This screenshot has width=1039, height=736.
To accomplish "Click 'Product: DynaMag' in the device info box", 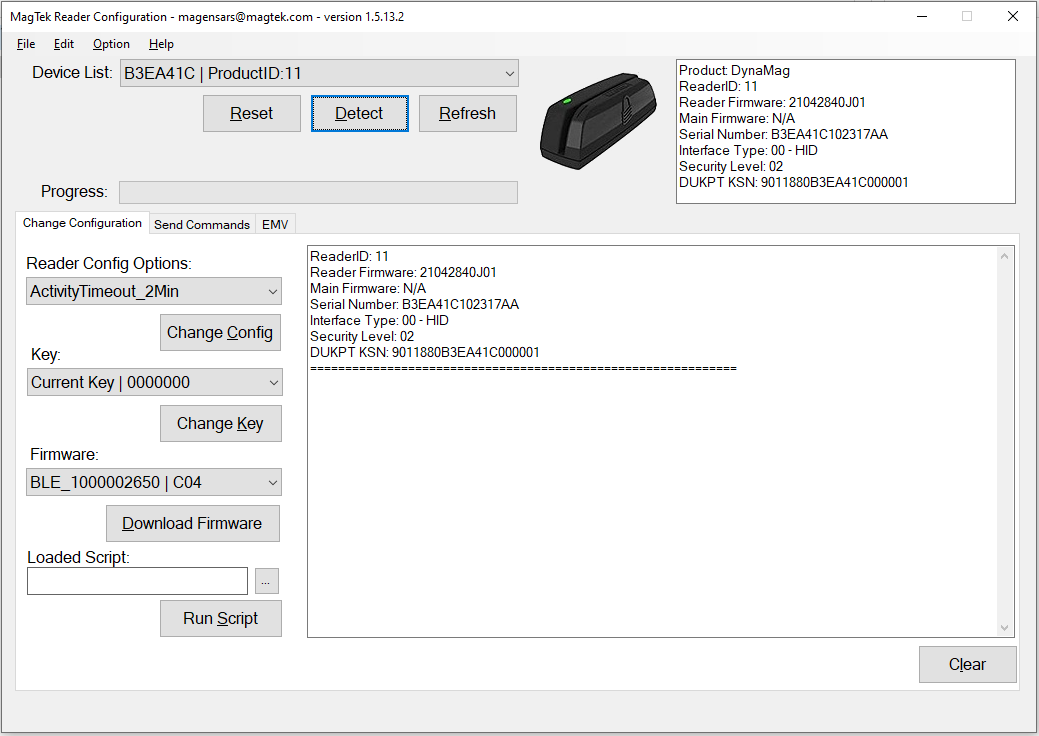I will click(734, 70).
